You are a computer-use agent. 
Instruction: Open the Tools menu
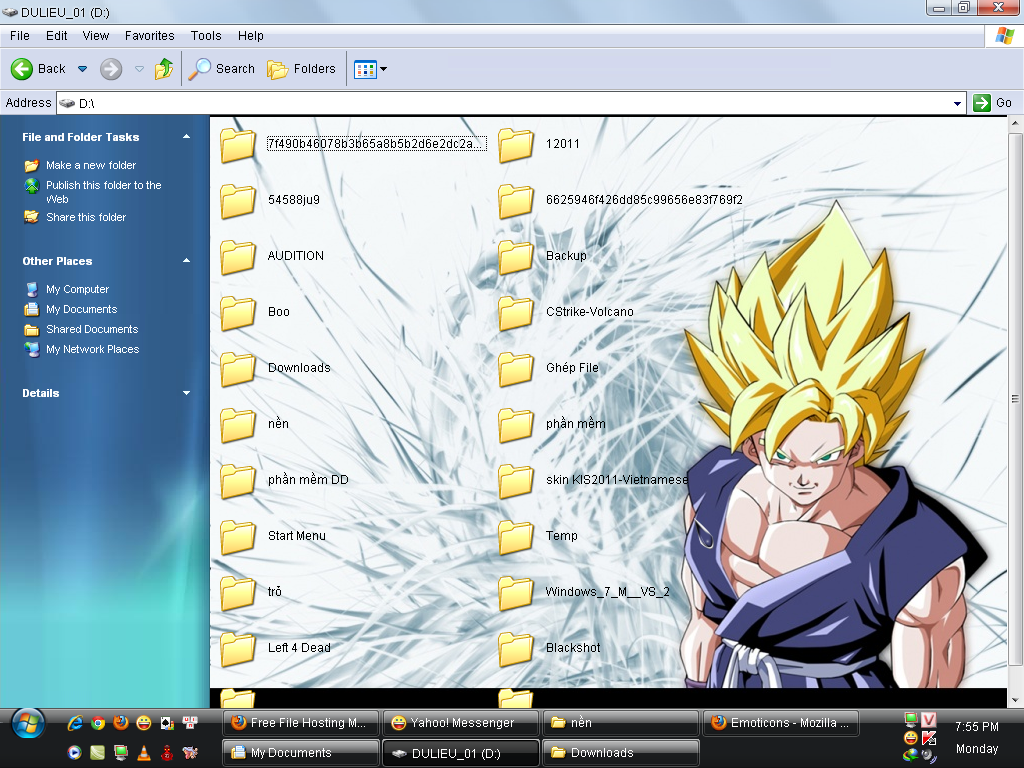click(x=206, y=36)
